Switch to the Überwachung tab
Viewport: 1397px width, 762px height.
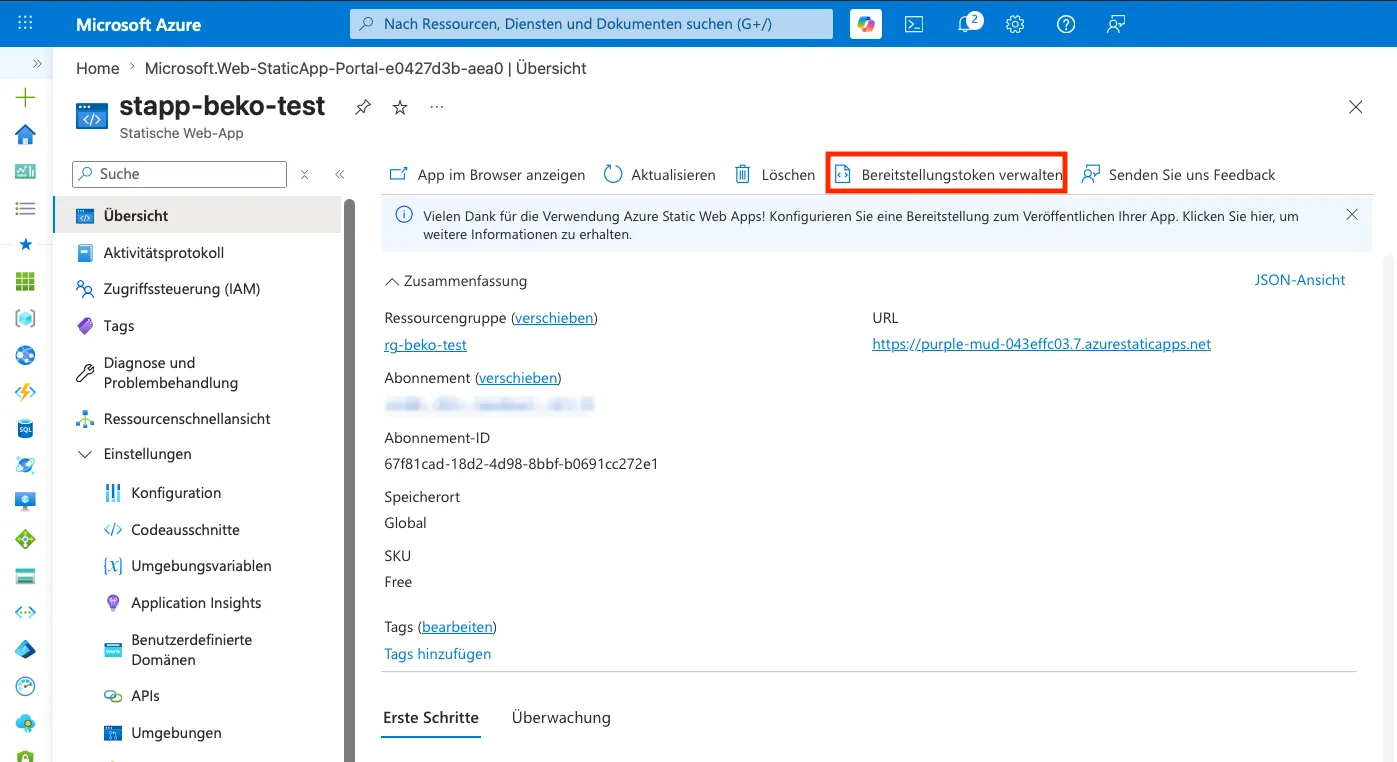tap(561, 717)
